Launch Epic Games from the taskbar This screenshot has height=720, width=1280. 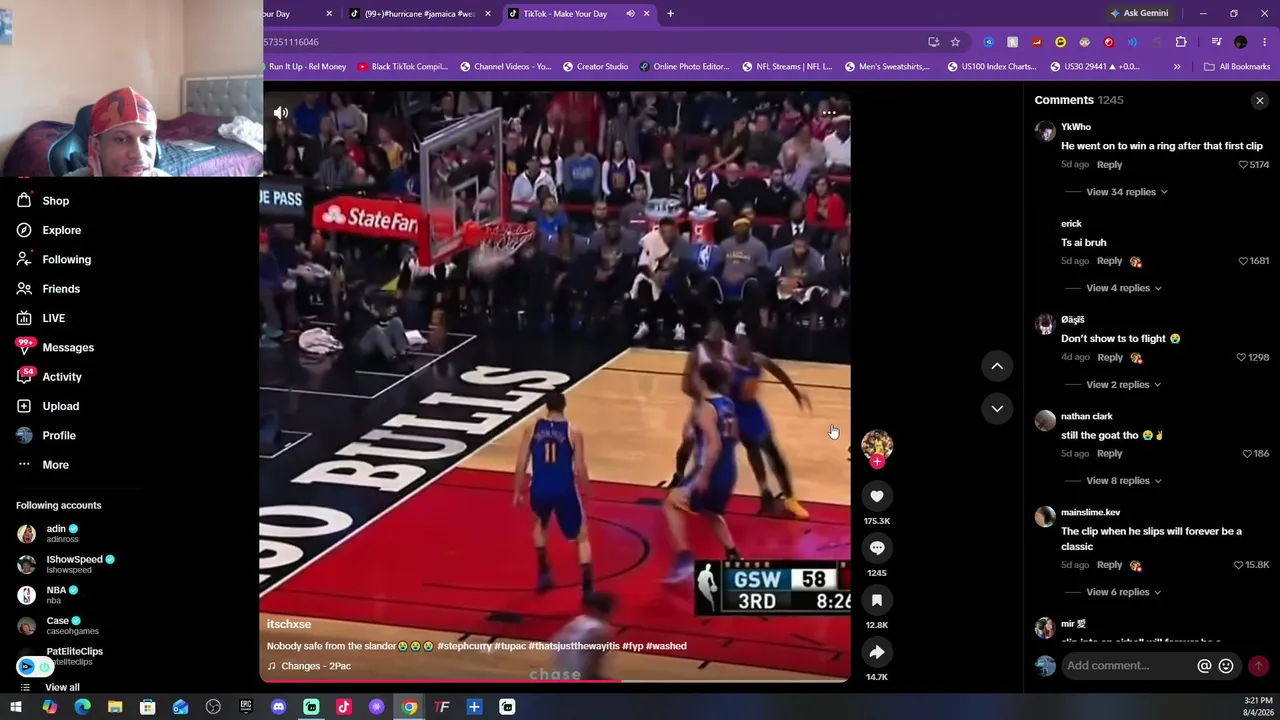246,708
